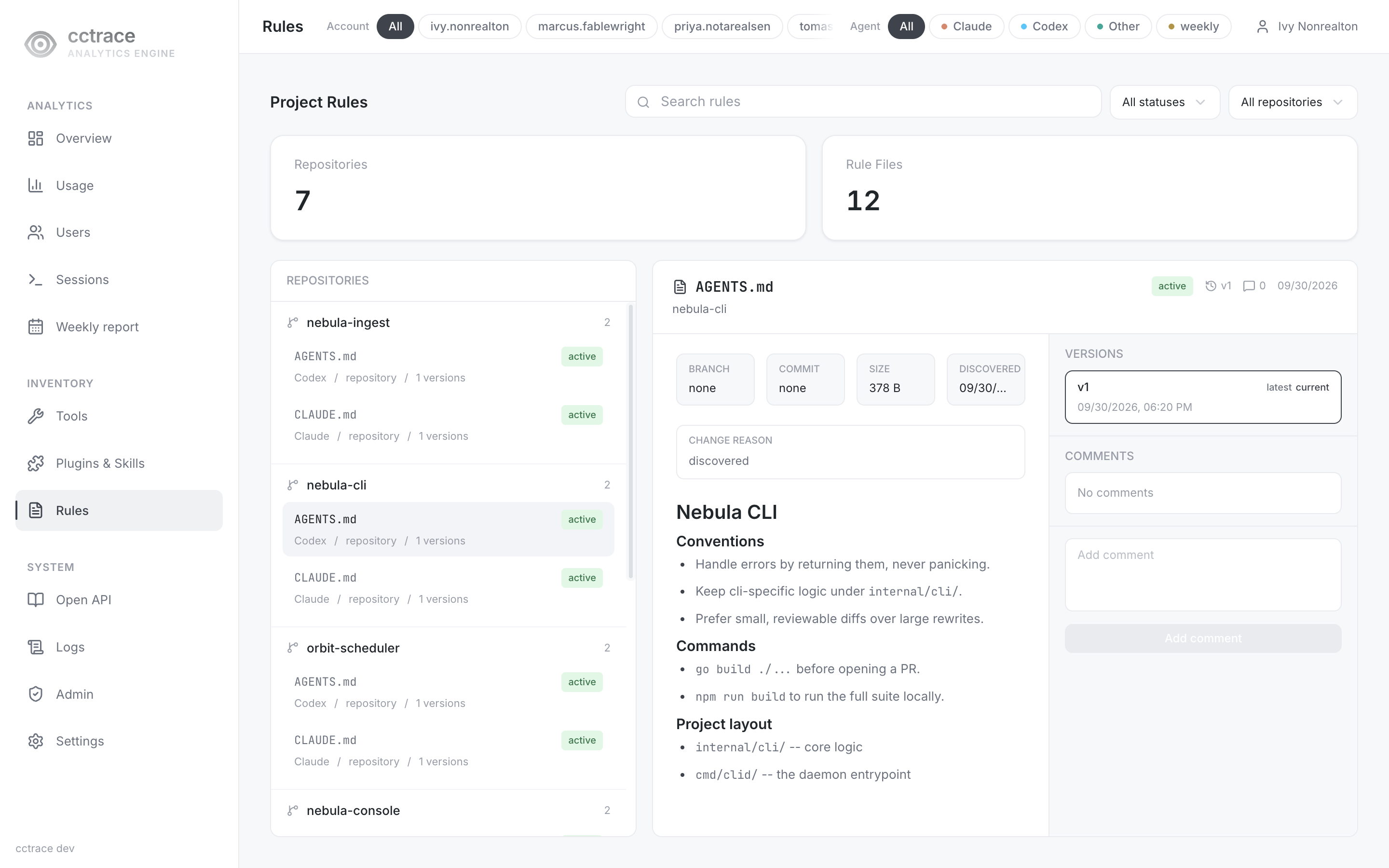Click the branch icon beside nebula-cli
This screenshot has width=1389, height=868.
[x=293, y=485]
